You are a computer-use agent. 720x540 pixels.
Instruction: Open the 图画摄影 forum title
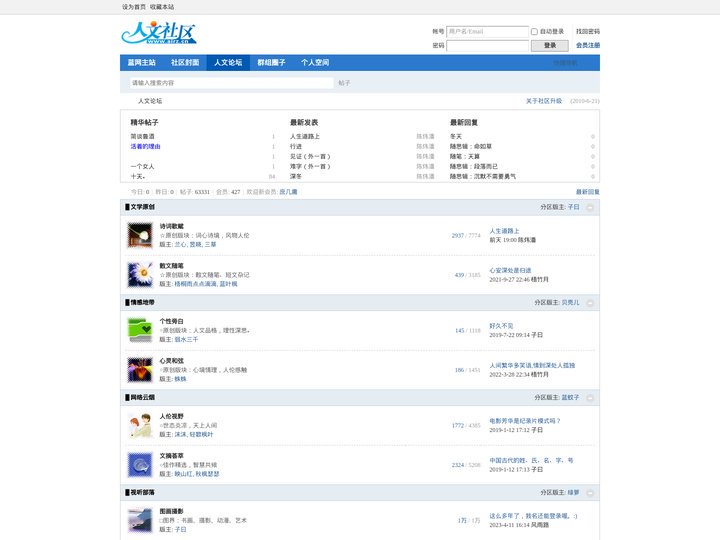pyautogui.click(x=172, y=511)
